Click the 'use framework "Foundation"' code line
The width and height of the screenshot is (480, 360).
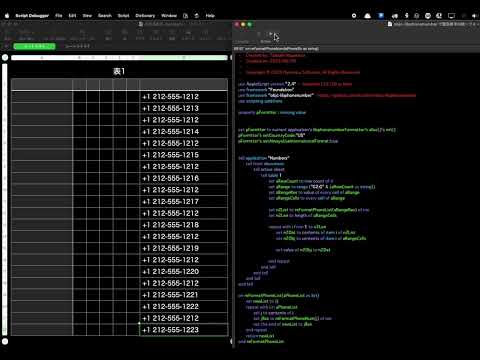266,90
